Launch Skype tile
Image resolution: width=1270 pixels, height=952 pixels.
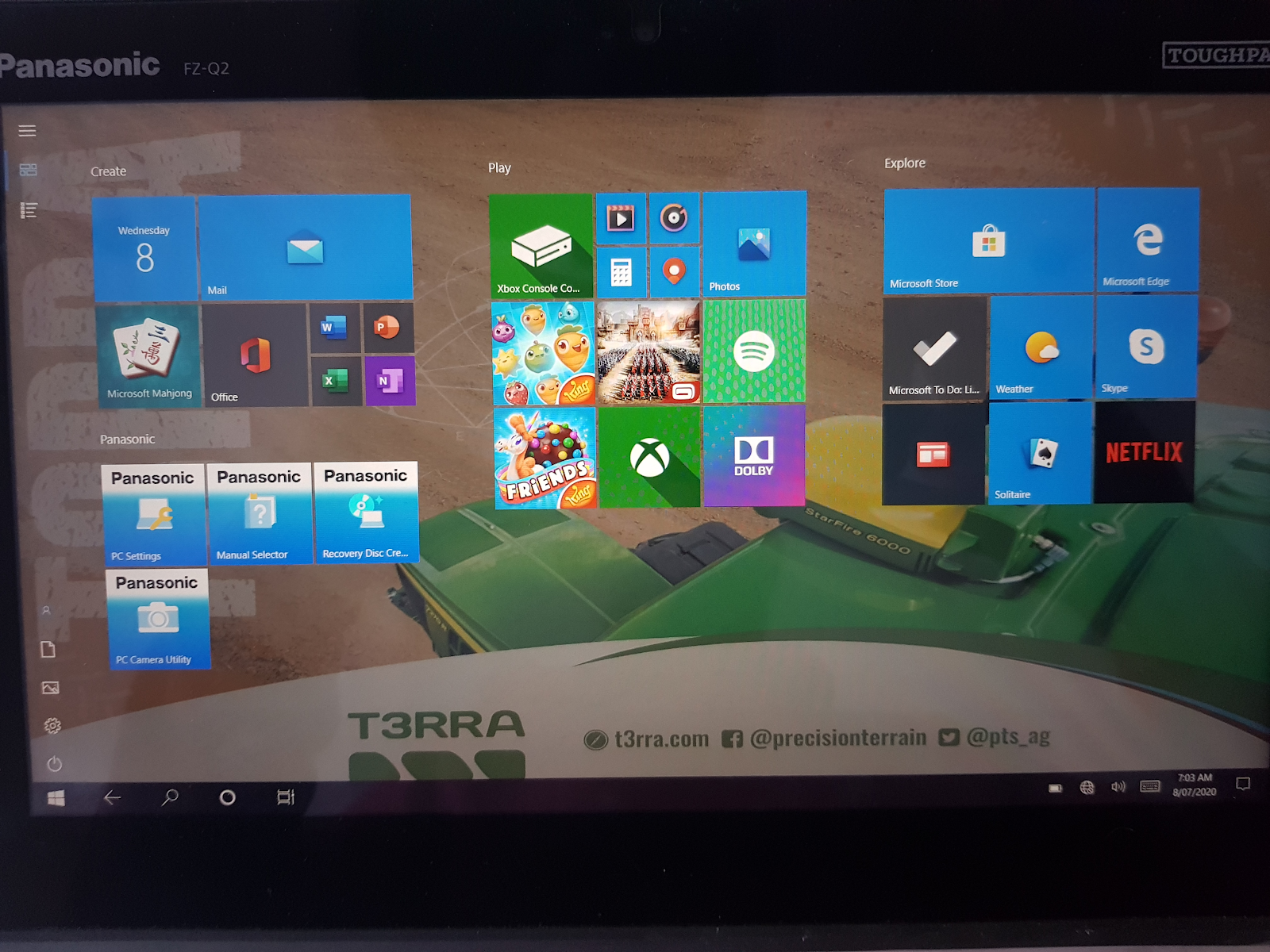[1146, 346]
